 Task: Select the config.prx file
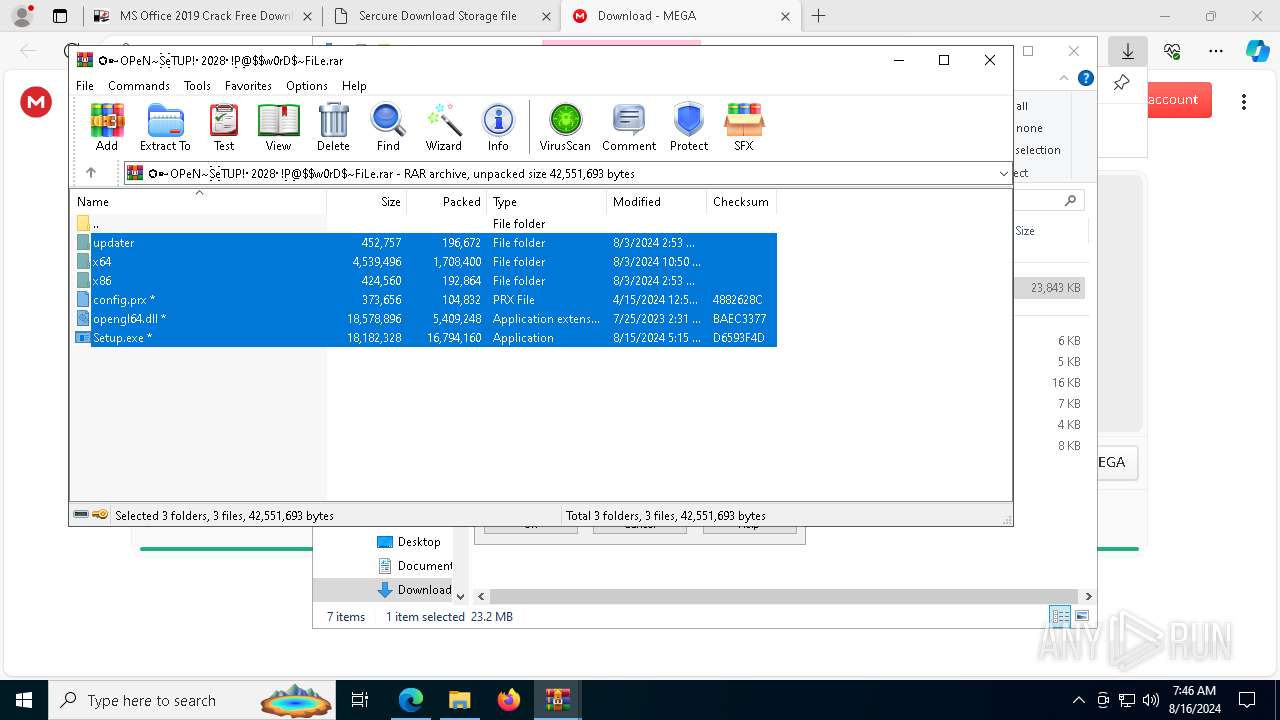click(x=425, y=300)
